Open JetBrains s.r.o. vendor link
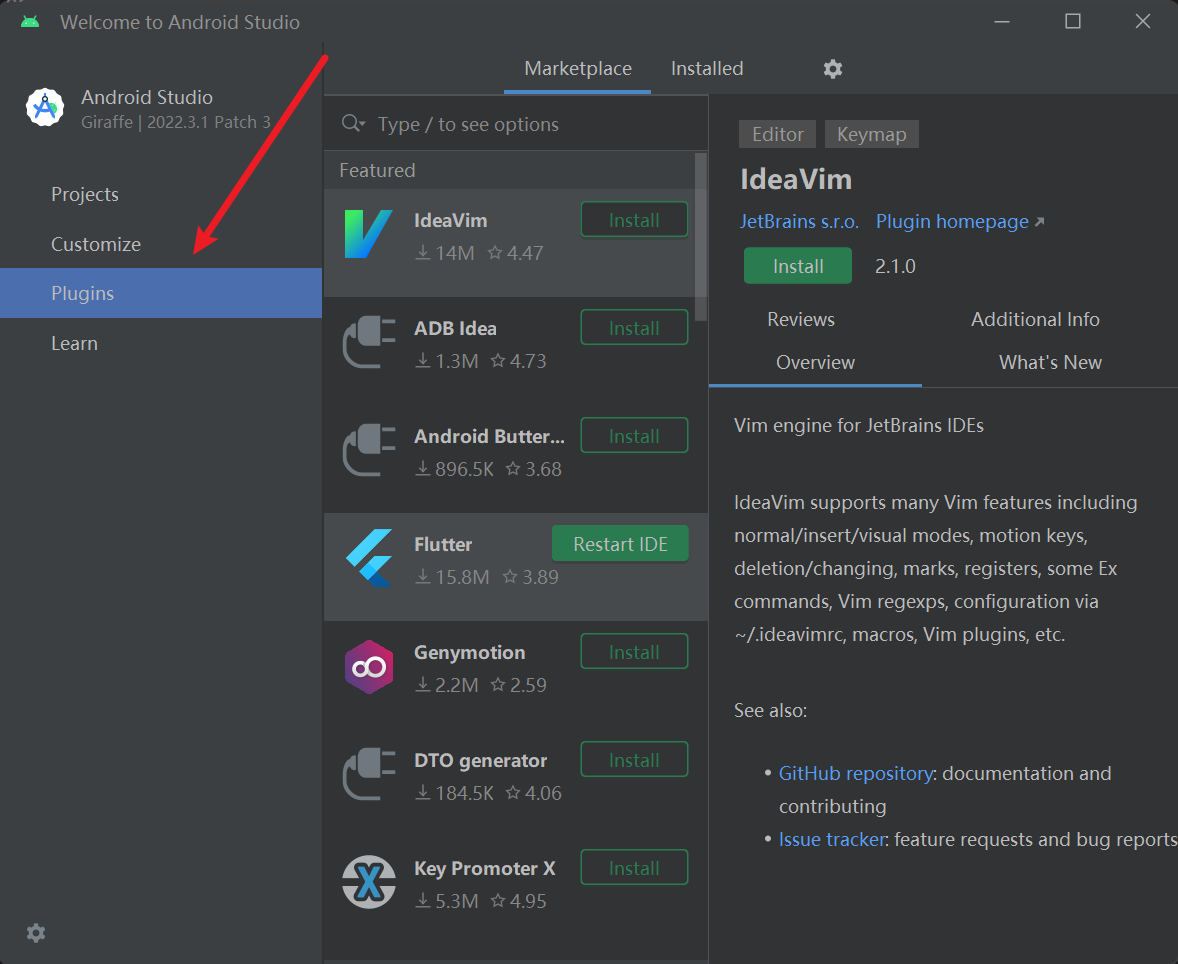Screen dimensions: 1178x964 pos(799,222)
